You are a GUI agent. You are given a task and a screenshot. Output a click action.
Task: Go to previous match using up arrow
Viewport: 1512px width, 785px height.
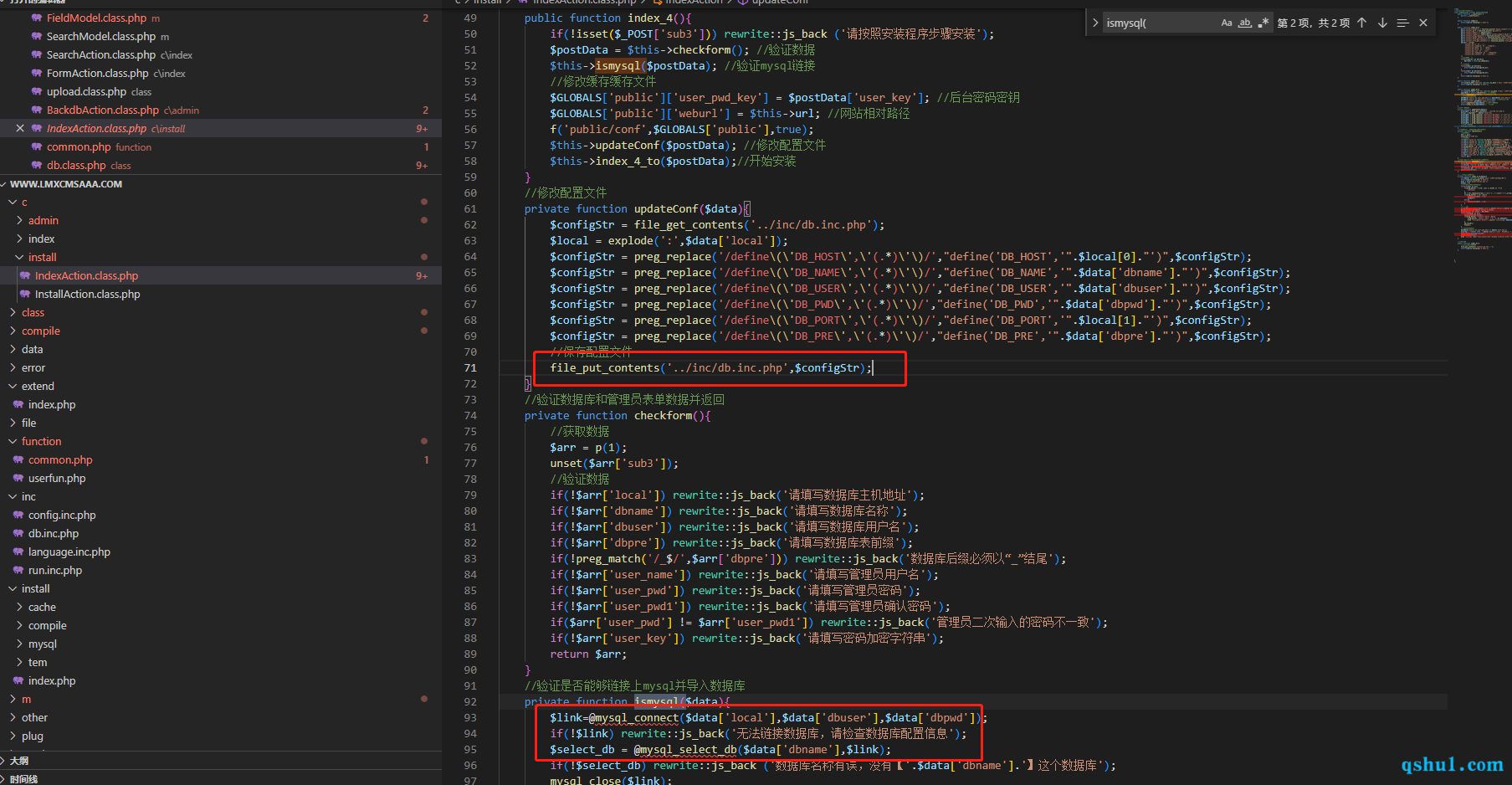pyautogui.click(x=1362, y=23)
